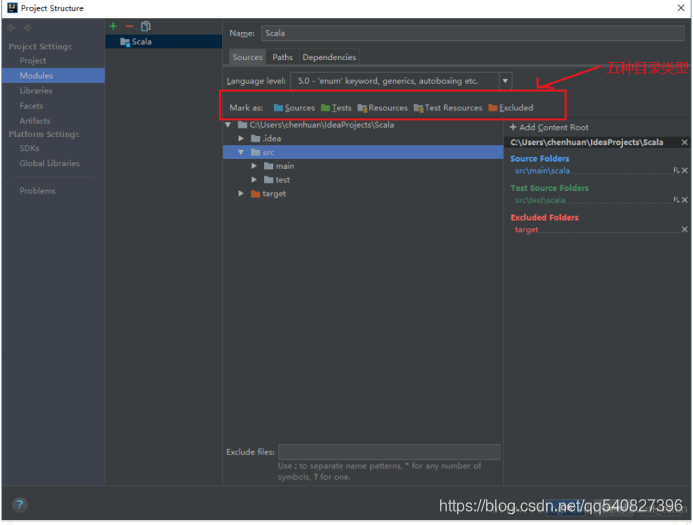Collapse the src folder
The height and width of the screenshot is (525, 693).
pos(241,152)
